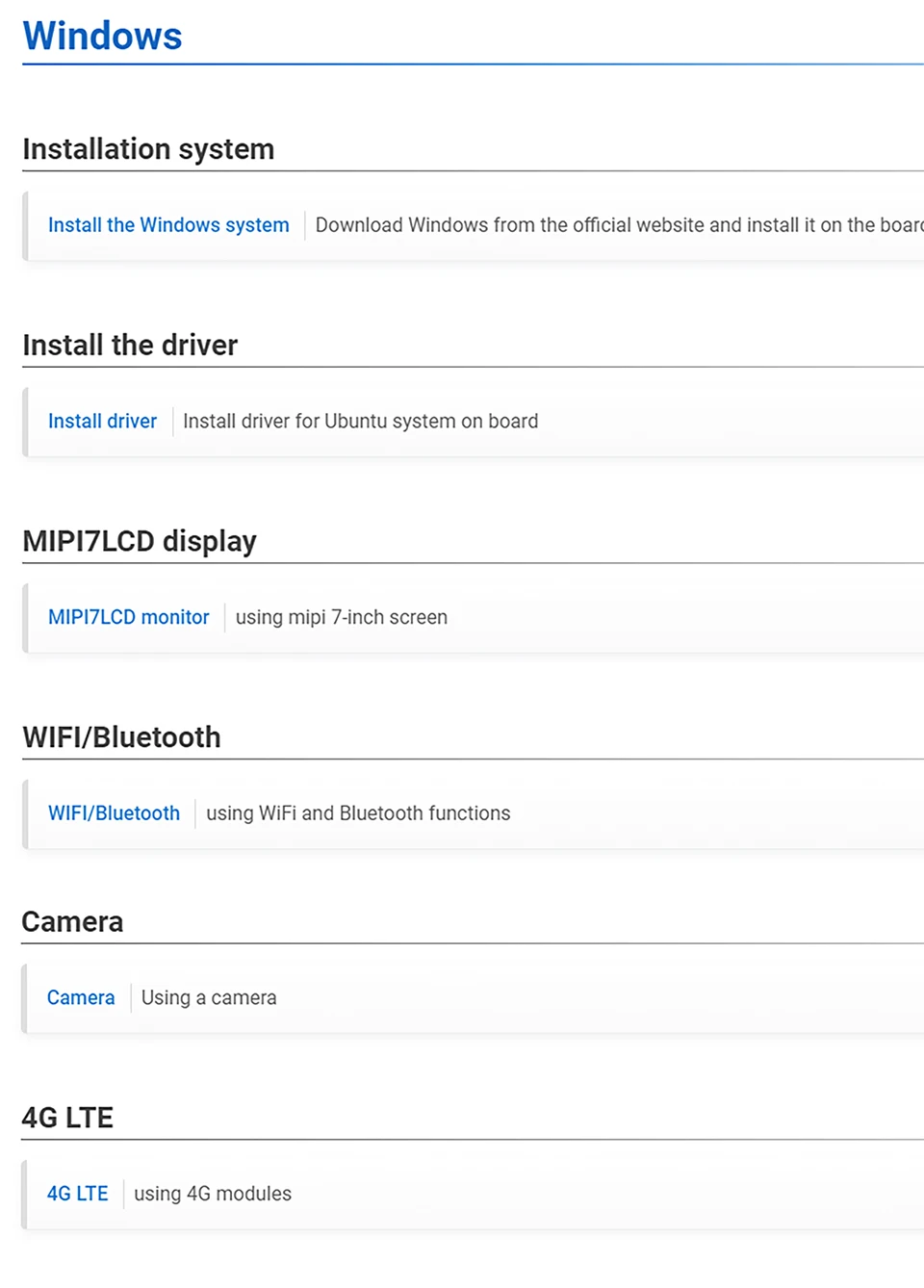The width and height of the screenshot is (924, 1288).
Task: Click the black 4G LTE section heading
Action: pos(67,1118)
